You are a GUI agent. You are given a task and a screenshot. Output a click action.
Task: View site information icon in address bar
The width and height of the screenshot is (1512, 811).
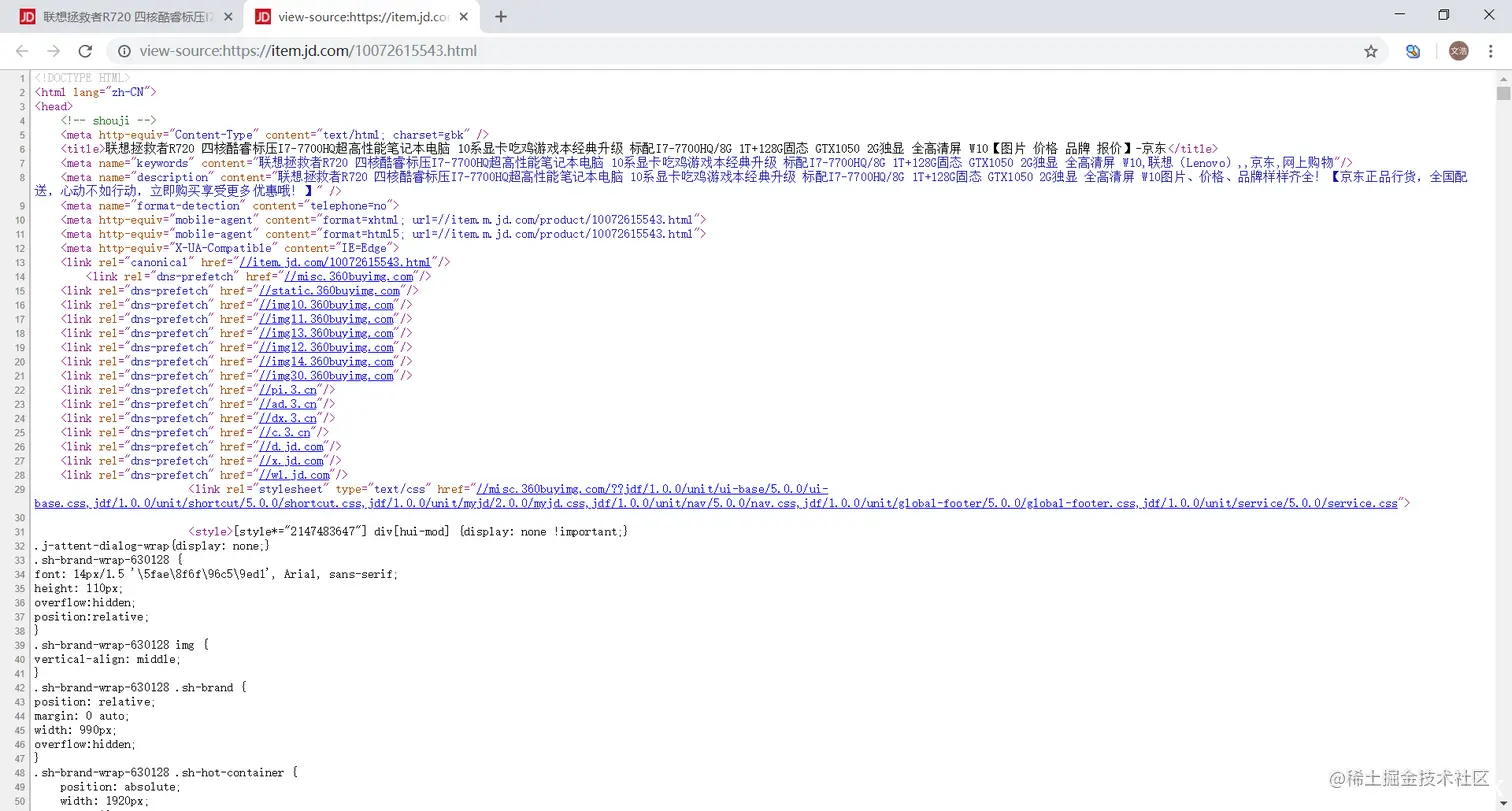125,51
